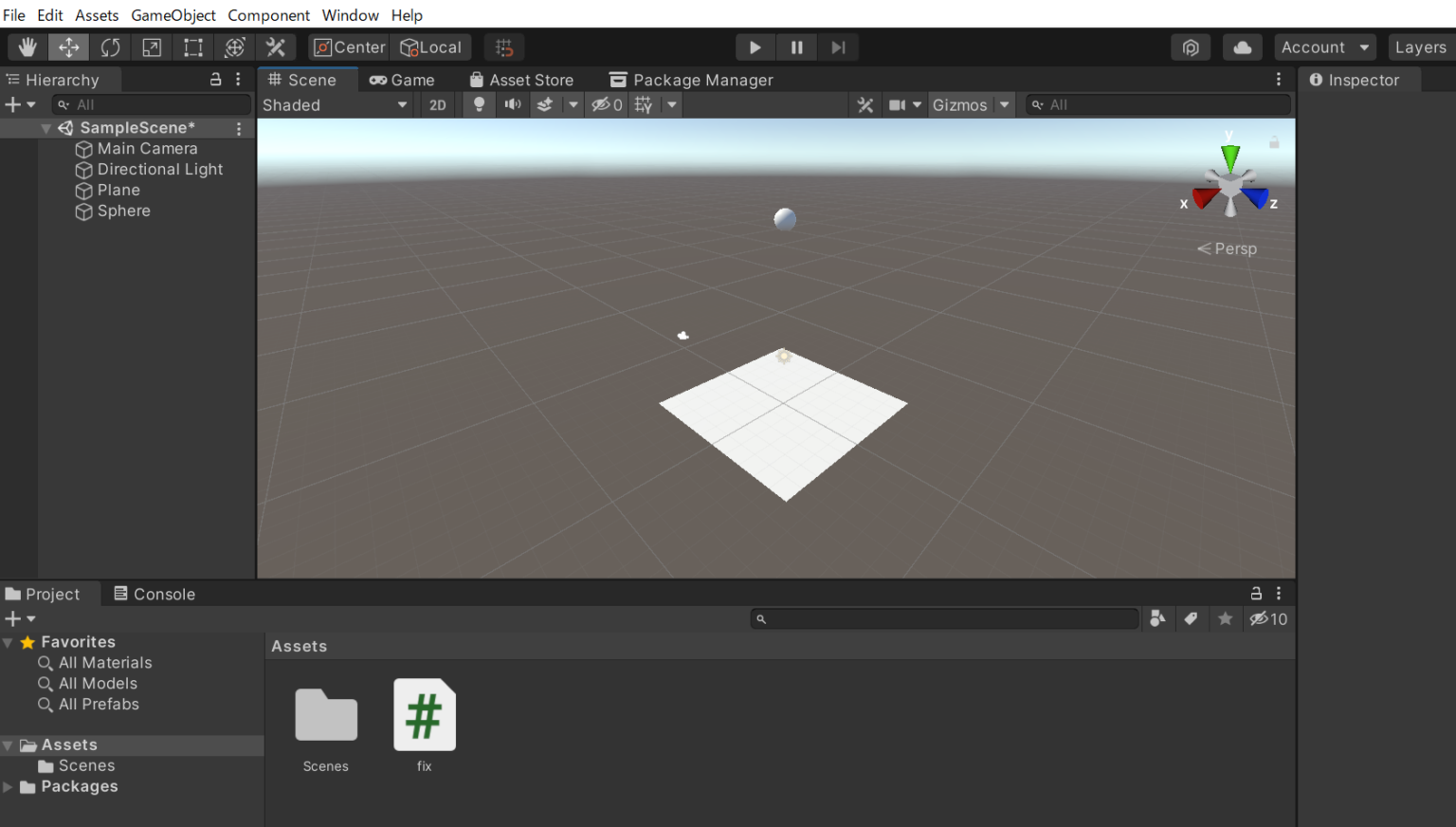Image resolution: width=1456 pixels, height=827 pixels.
Task: Select the Rotate tool
Action: point(111,46)
